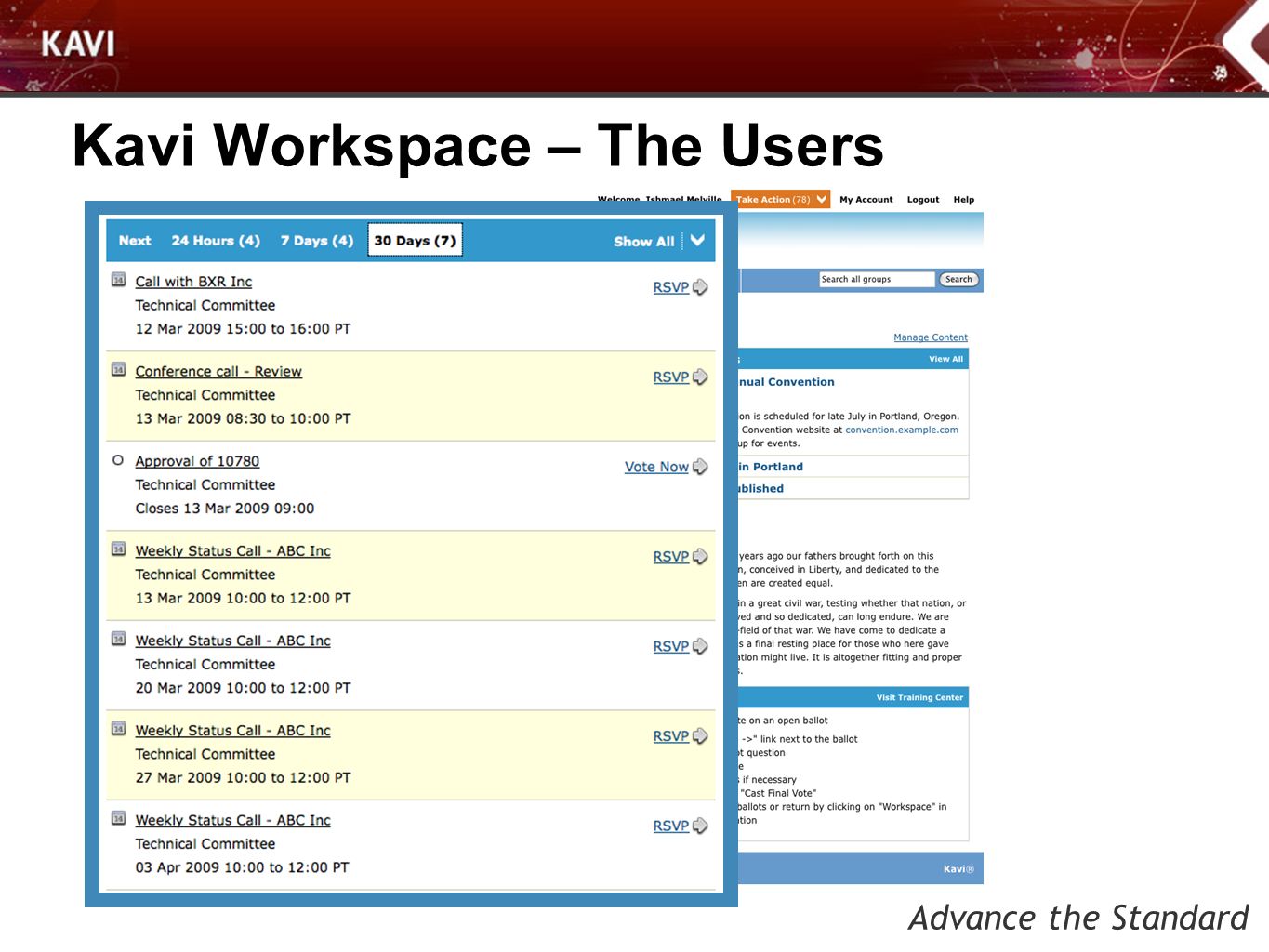This screenshot has height=952, width=1269.
Task: Focus the Search all groups field
Action: (x=877, y=279)
